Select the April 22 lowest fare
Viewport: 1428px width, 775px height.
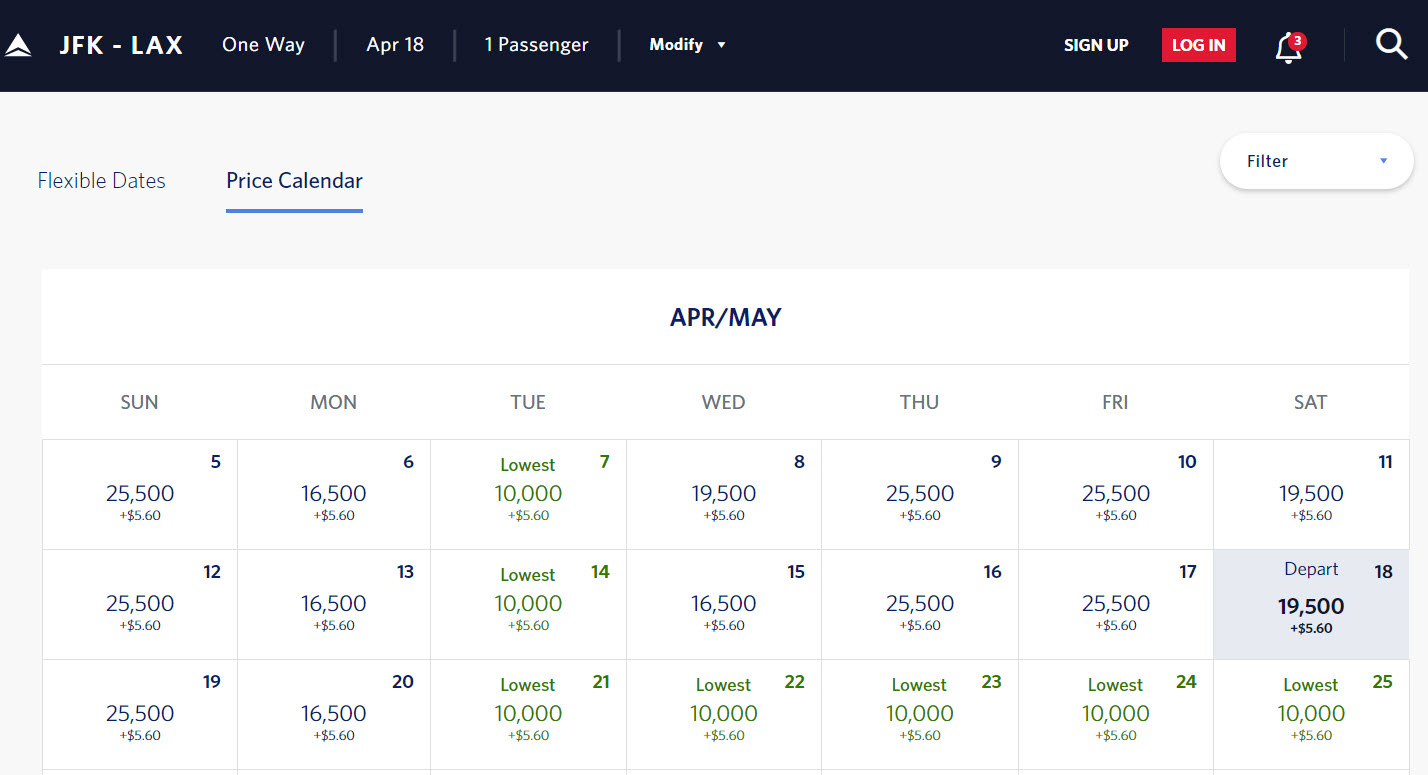(x=723, y=714)
